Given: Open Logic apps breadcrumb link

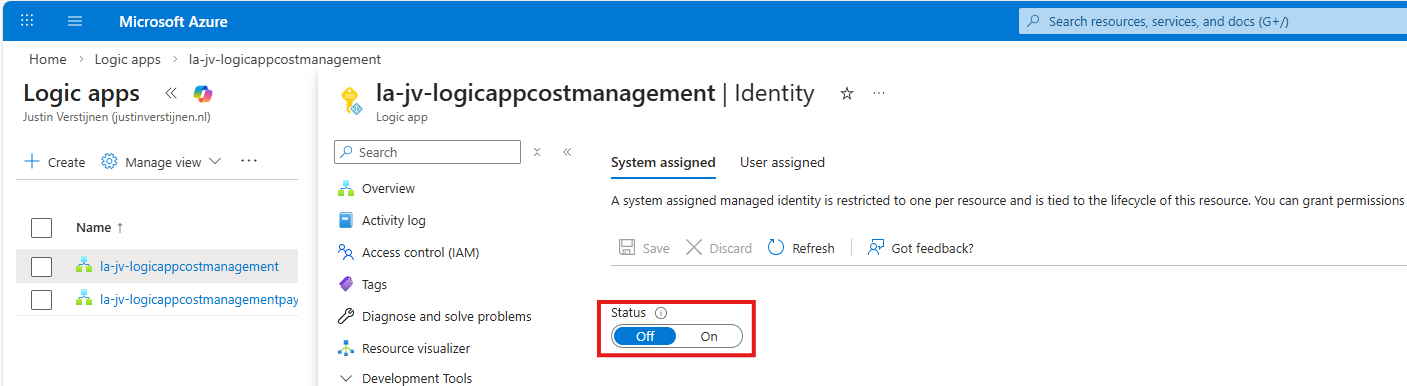Looking at the screenshot, I should 127,59.
